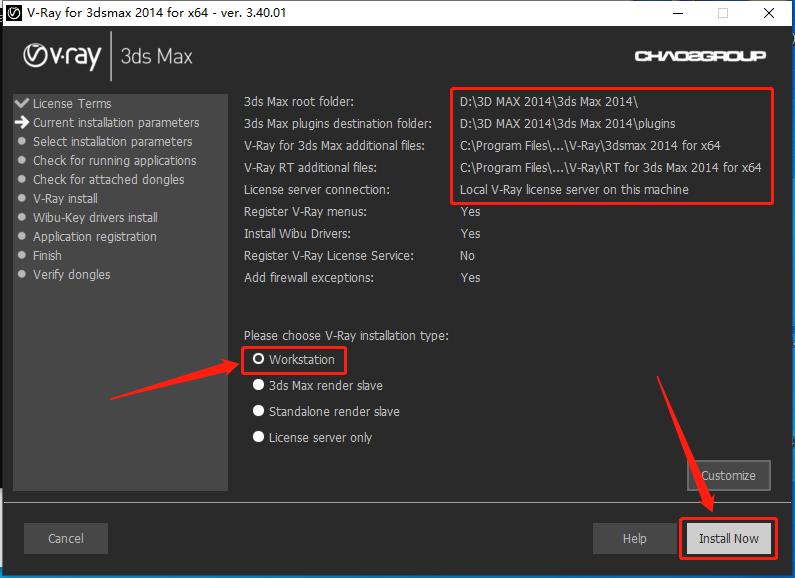
Task: Open the Customize settings
Action: (x=728, y=475)
